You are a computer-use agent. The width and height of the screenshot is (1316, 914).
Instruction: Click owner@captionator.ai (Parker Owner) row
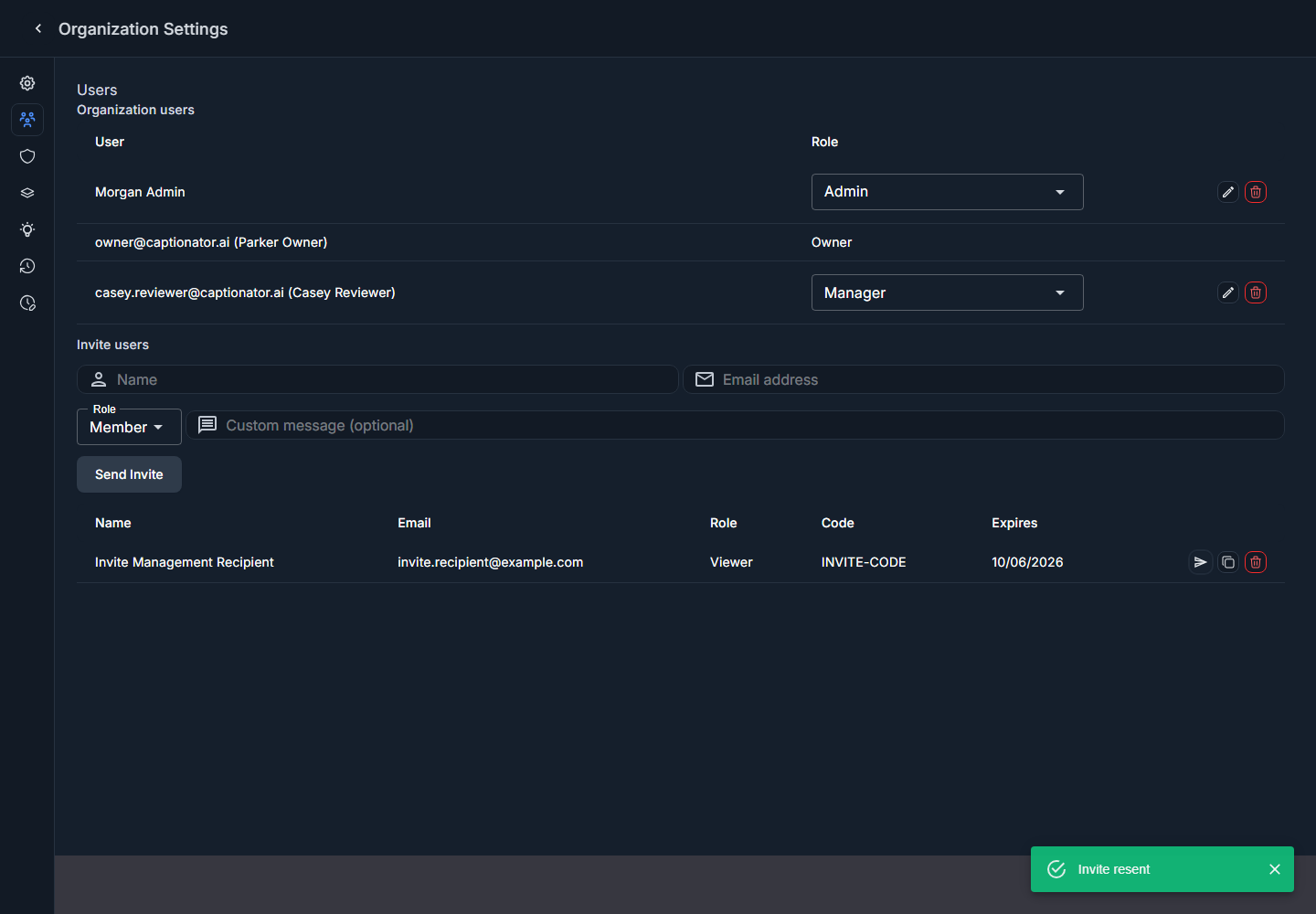click(681, 242)
